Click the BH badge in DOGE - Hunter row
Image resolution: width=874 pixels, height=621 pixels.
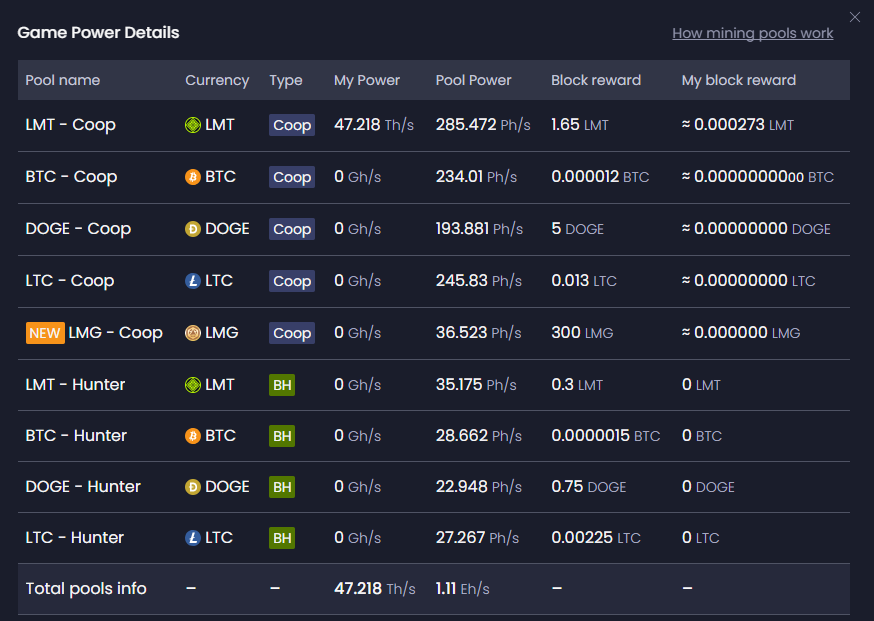pos(282,487)
